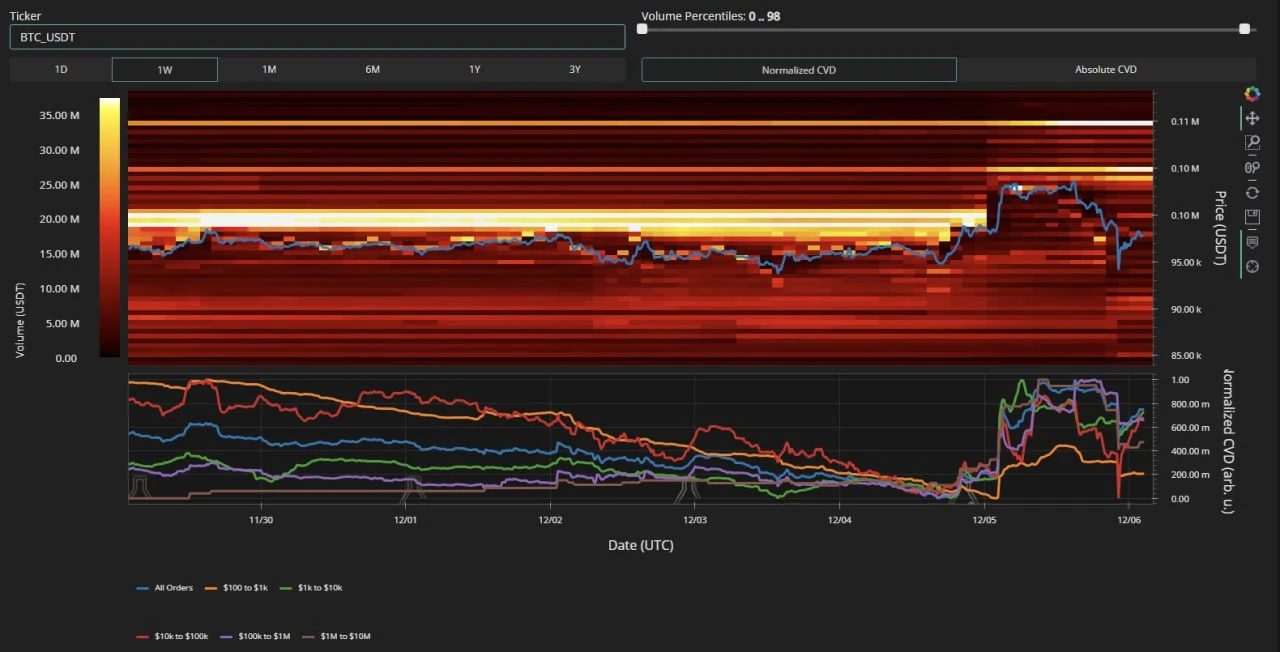Click the 200.00 m CVD tick label

point(1190,475)
